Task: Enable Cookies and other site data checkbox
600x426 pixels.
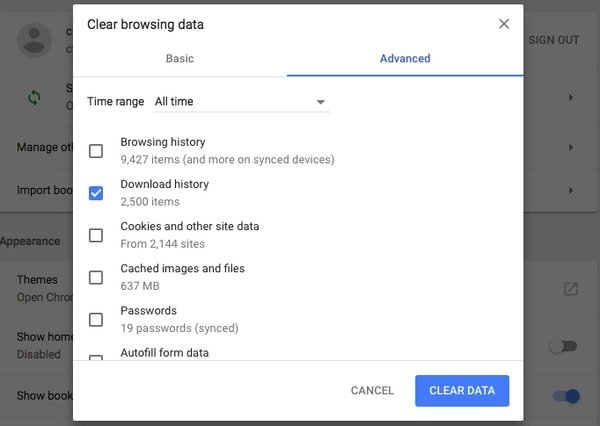Action: 96,235
